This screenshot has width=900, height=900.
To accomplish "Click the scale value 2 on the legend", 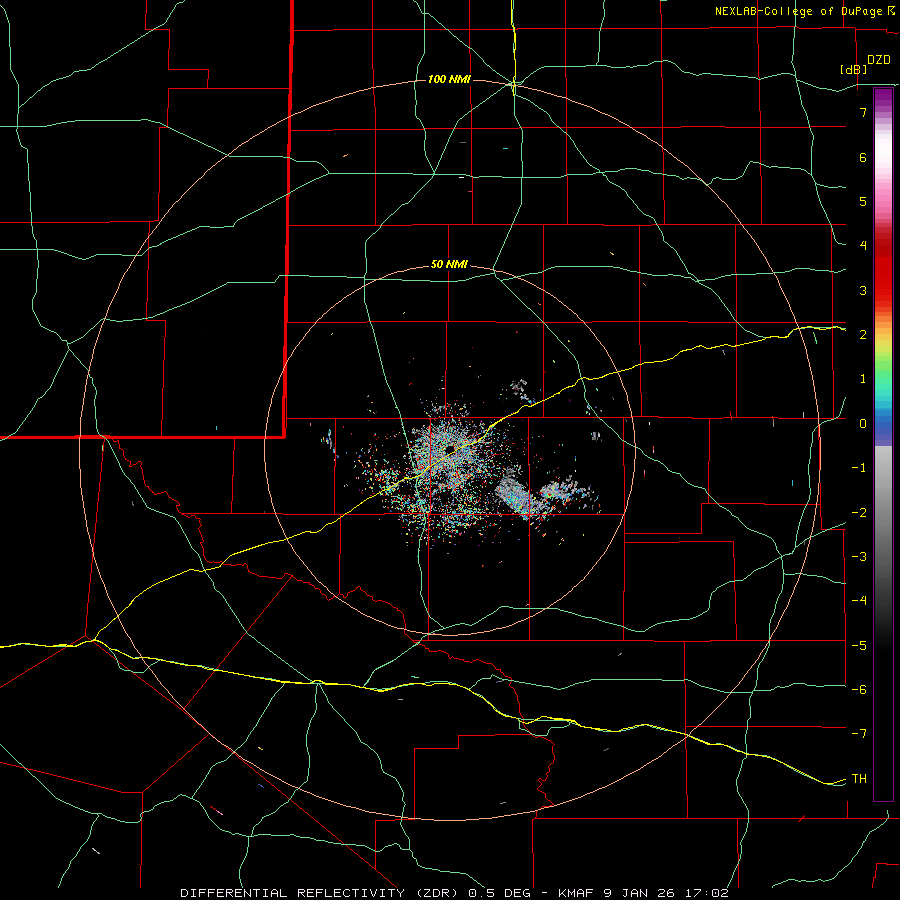I will [863, 335].
